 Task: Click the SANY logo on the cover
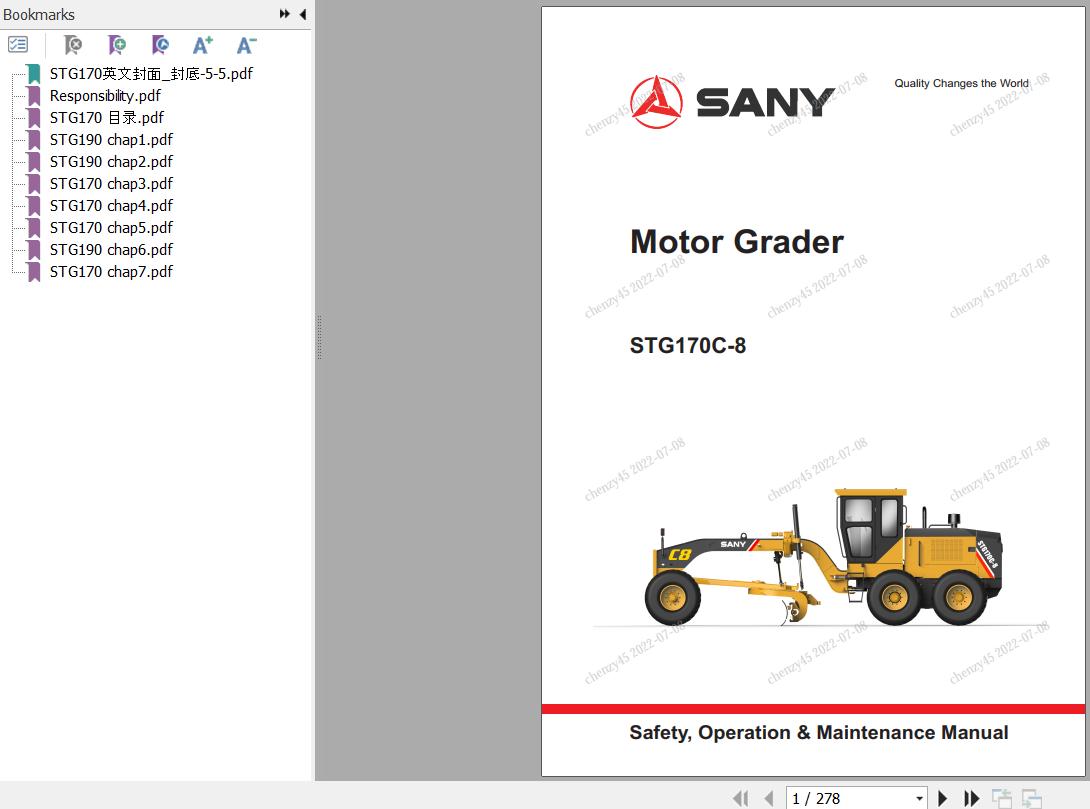[x=733, y=102]
